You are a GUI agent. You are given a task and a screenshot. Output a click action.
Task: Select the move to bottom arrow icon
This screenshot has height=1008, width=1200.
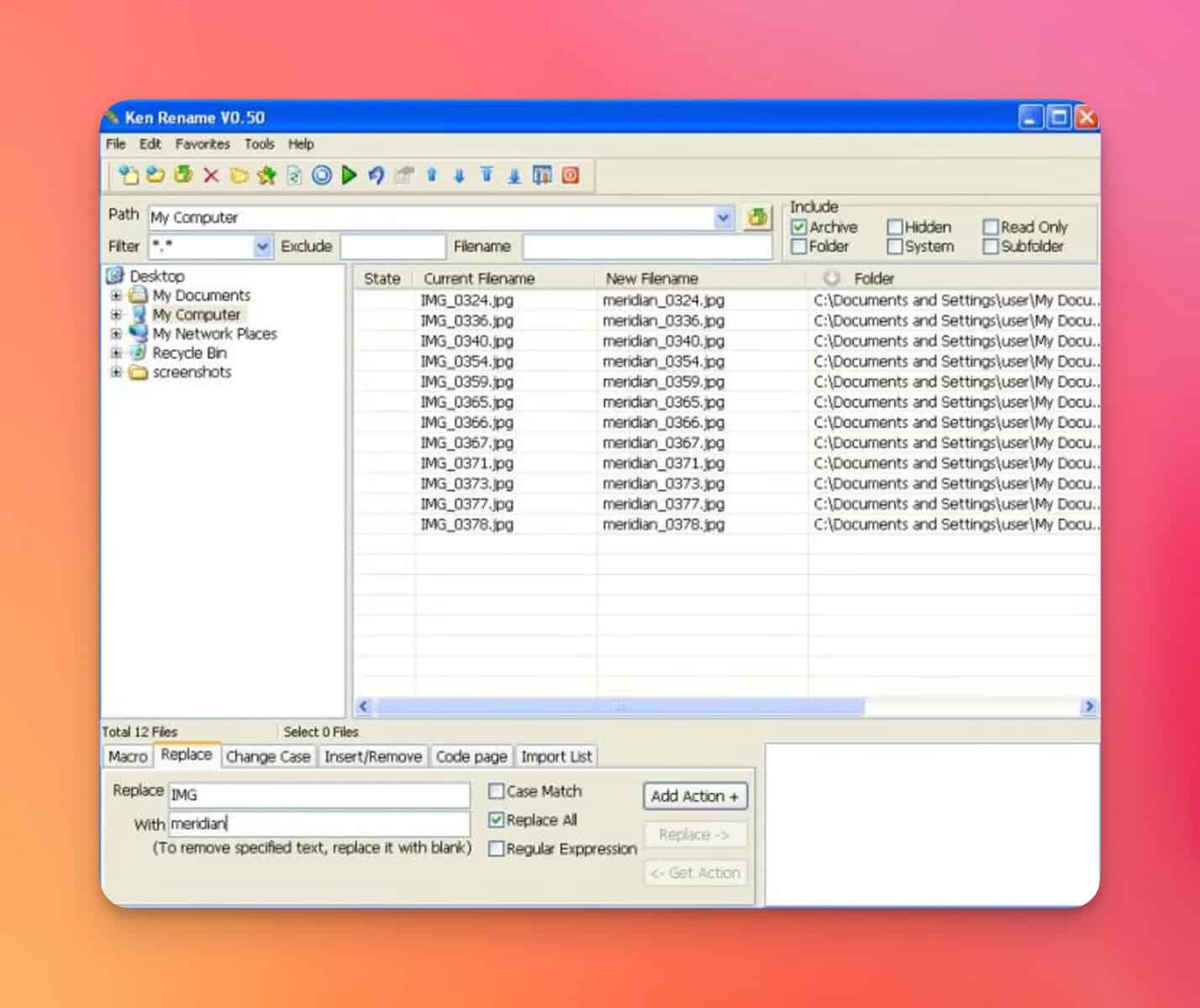click(x=513, y=176)
